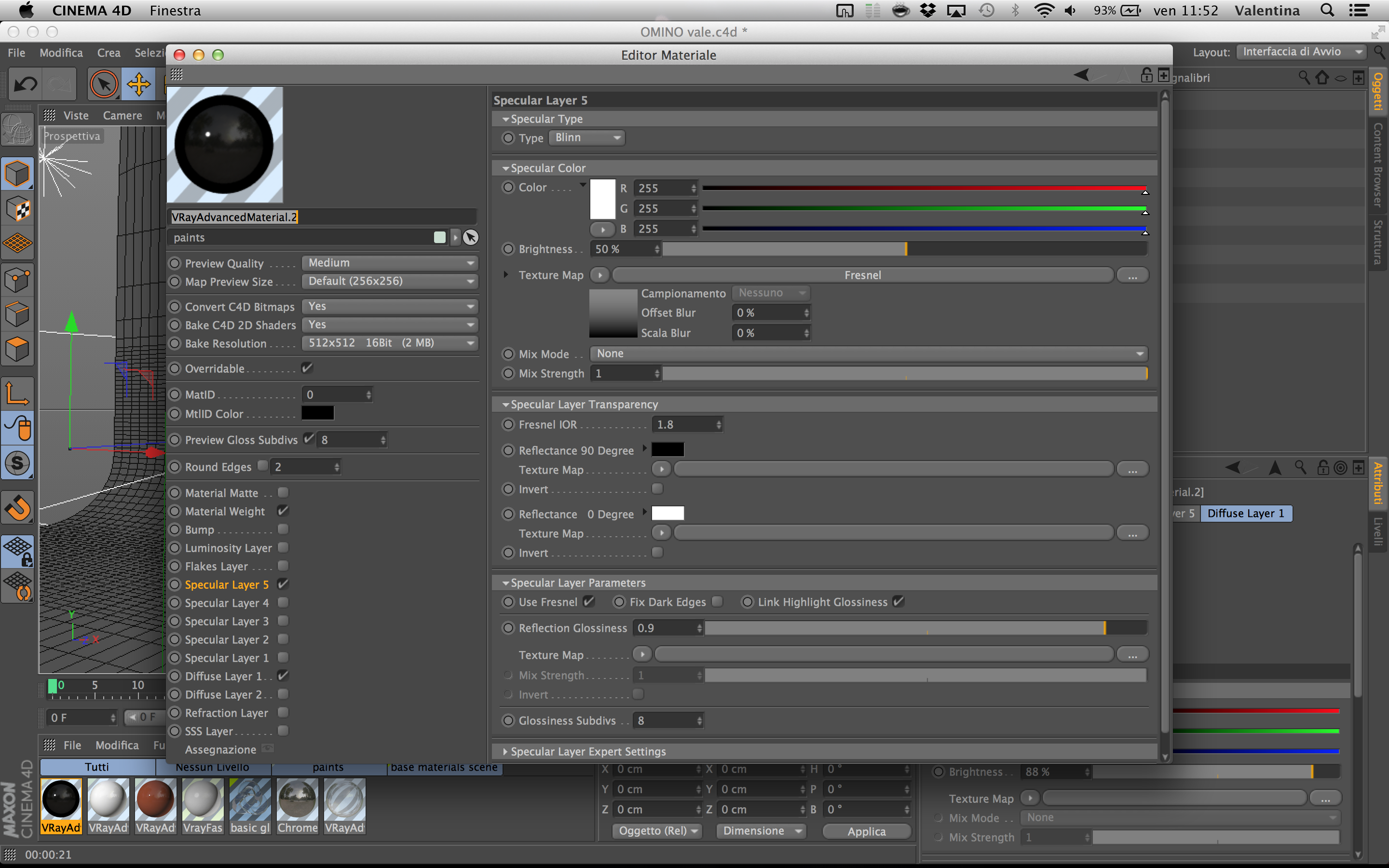Click the Undo arrow icon
The image size is (1389, 868).
coord(26,85)
